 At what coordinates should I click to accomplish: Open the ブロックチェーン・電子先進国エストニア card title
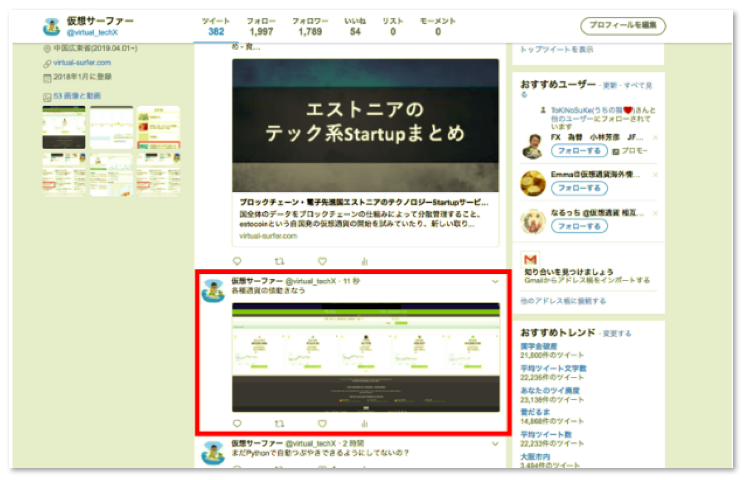363,202
